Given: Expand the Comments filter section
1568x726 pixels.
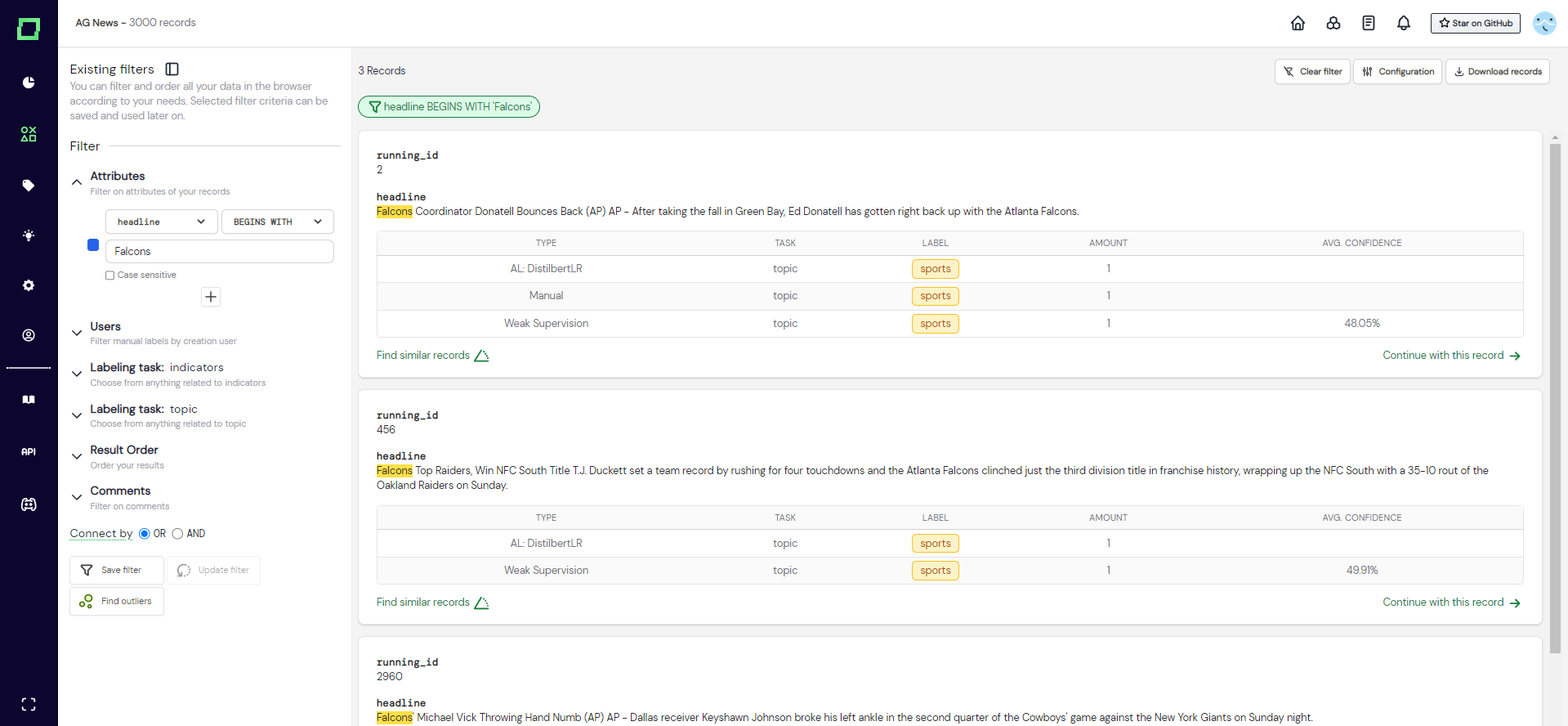Looking at the screenshot, I should 77,497.
